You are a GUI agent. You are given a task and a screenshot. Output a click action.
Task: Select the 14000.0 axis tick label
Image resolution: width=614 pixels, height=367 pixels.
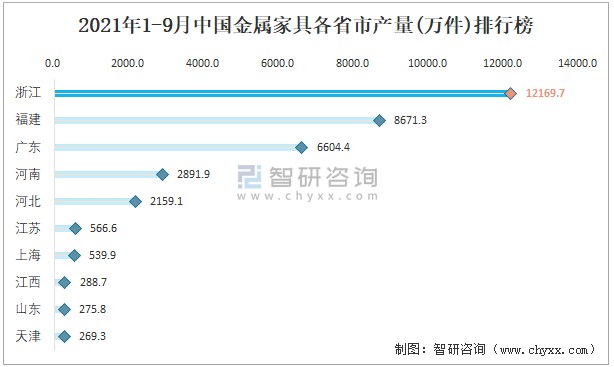577,63
